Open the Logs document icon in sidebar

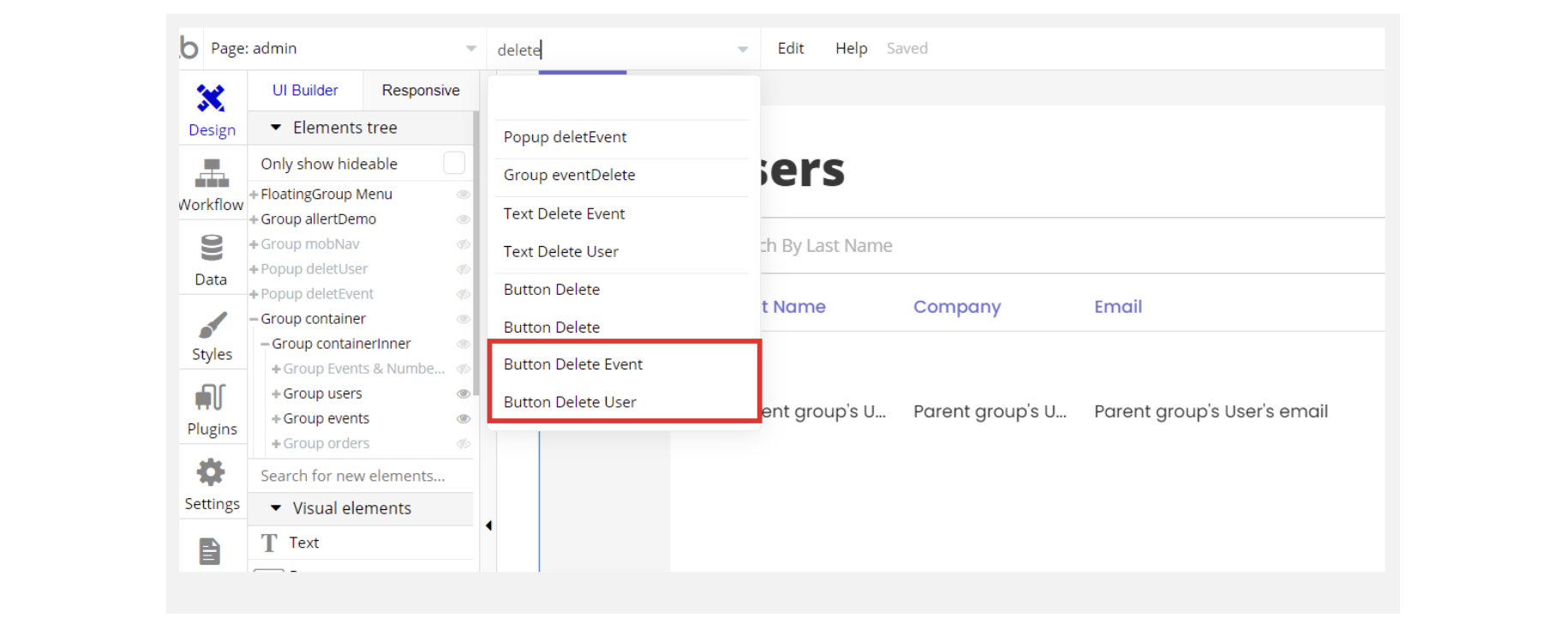pyautogui.click(x=210, y=551)
